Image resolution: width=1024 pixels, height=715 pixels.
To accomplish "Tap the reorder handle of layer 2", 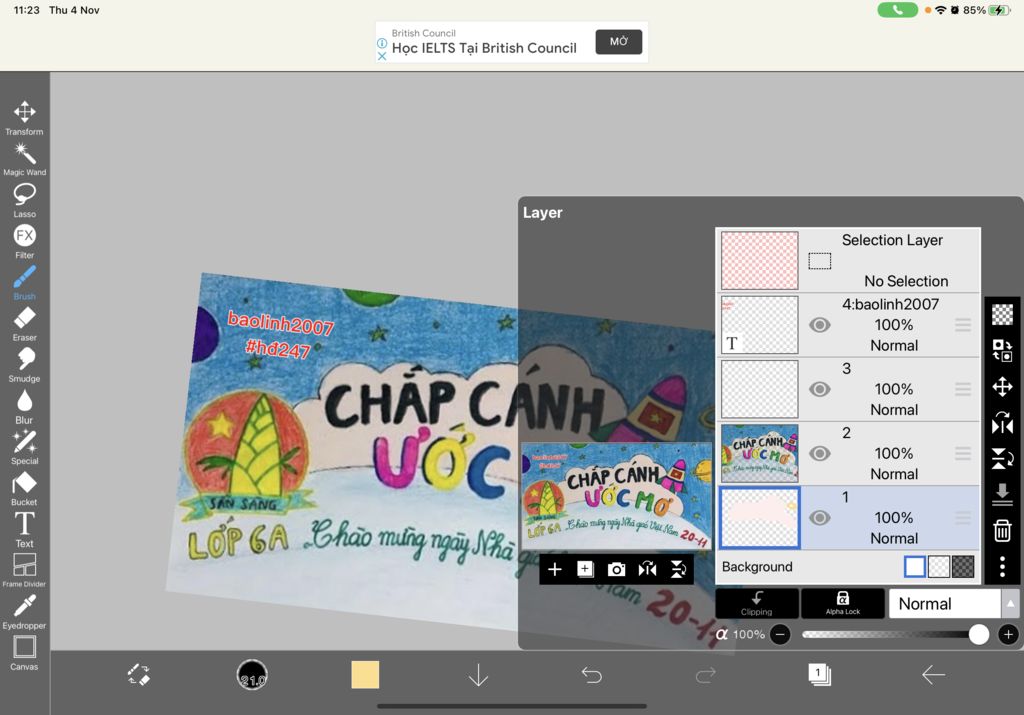I will [963, 453].
